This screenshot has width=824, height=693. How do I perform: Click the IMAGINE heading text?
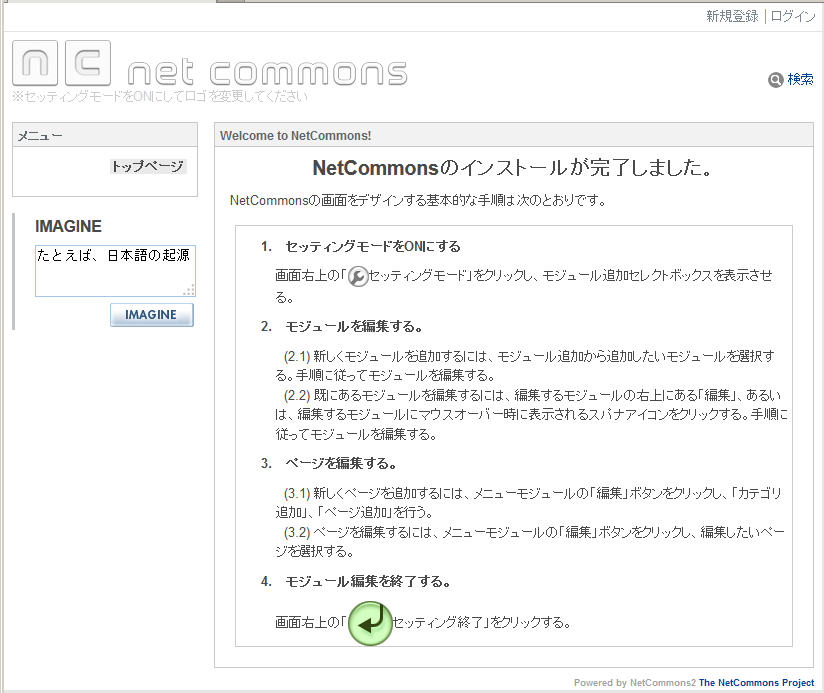click(x=68, y=226)
